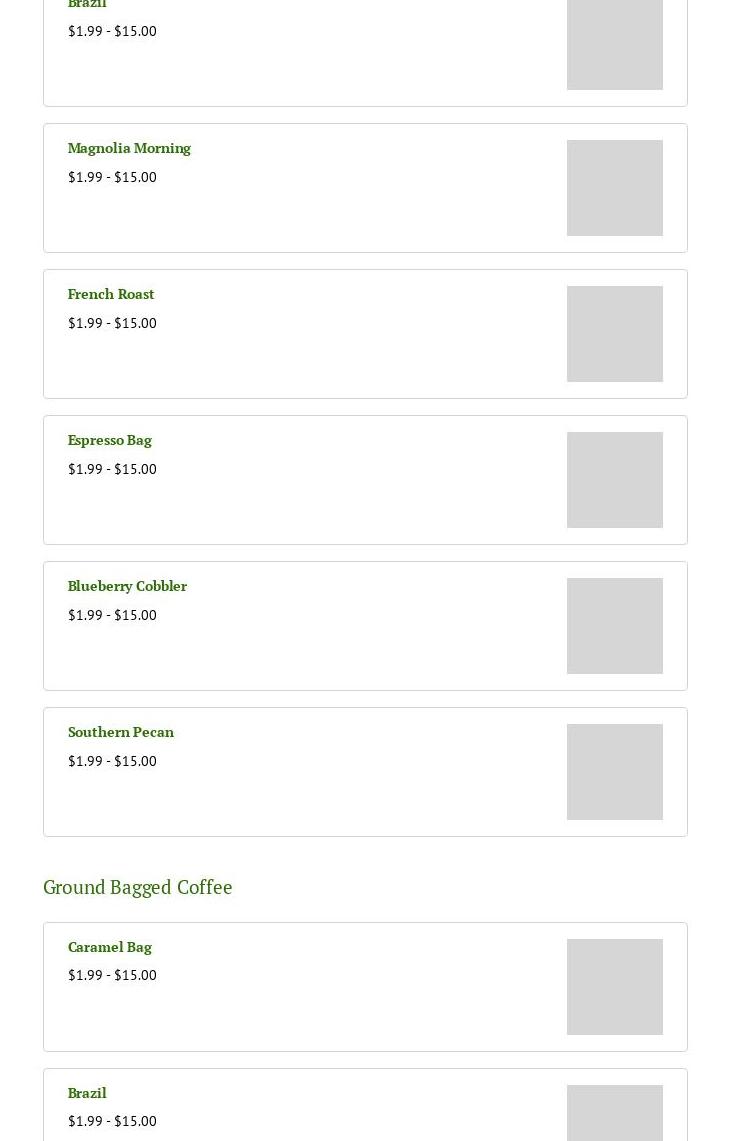The width and height of the screenshot is (730, 1141).
Task: Choose the Southern Pecan title
Action: 121,732
